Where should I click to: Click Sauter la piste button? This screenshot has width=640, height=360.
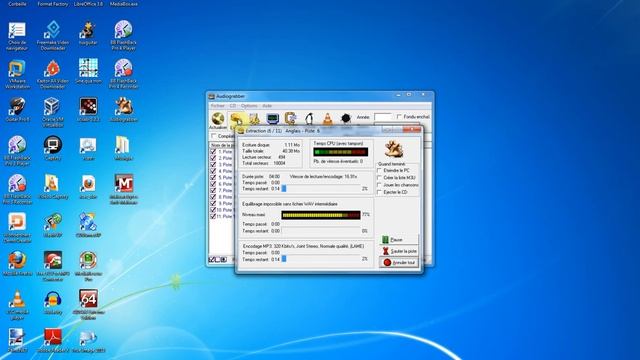point(398,251)
